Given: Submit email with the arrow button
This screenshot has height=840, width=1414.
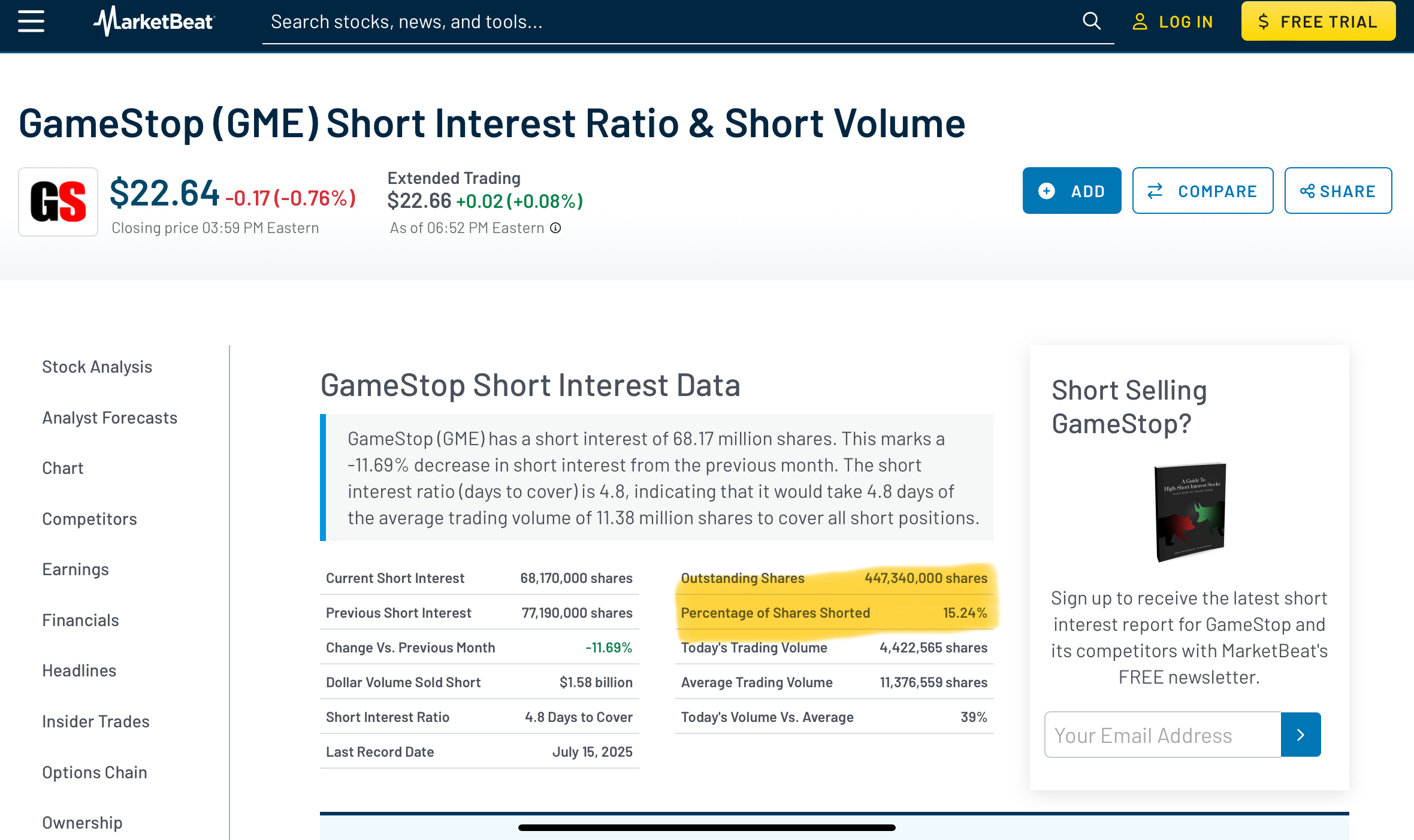Looking at the screenshot, I should (x=1301, y=735).
